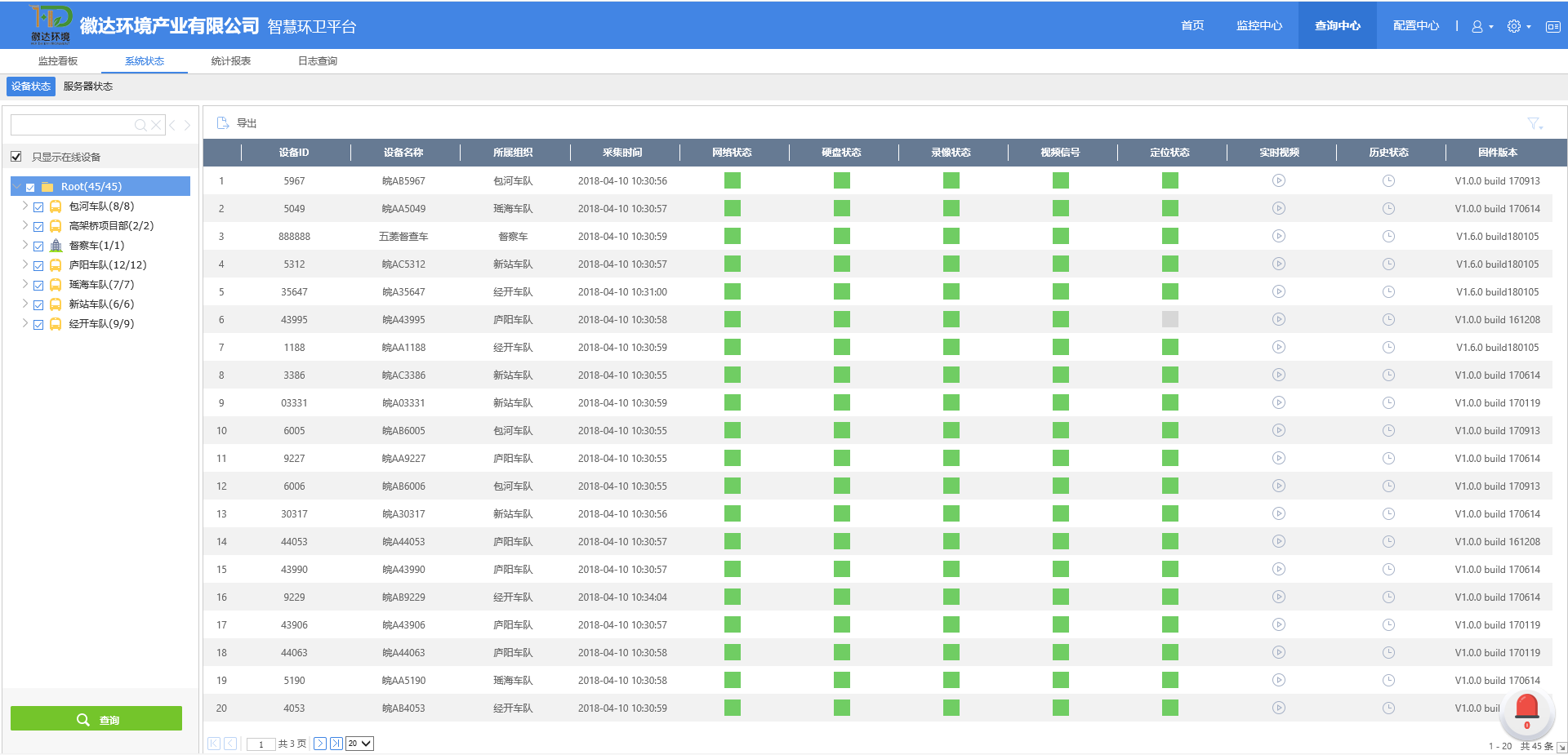Switch to 日志查询 tab
The width and height of the screenshot is (1568, 755).
coord(318,61)
